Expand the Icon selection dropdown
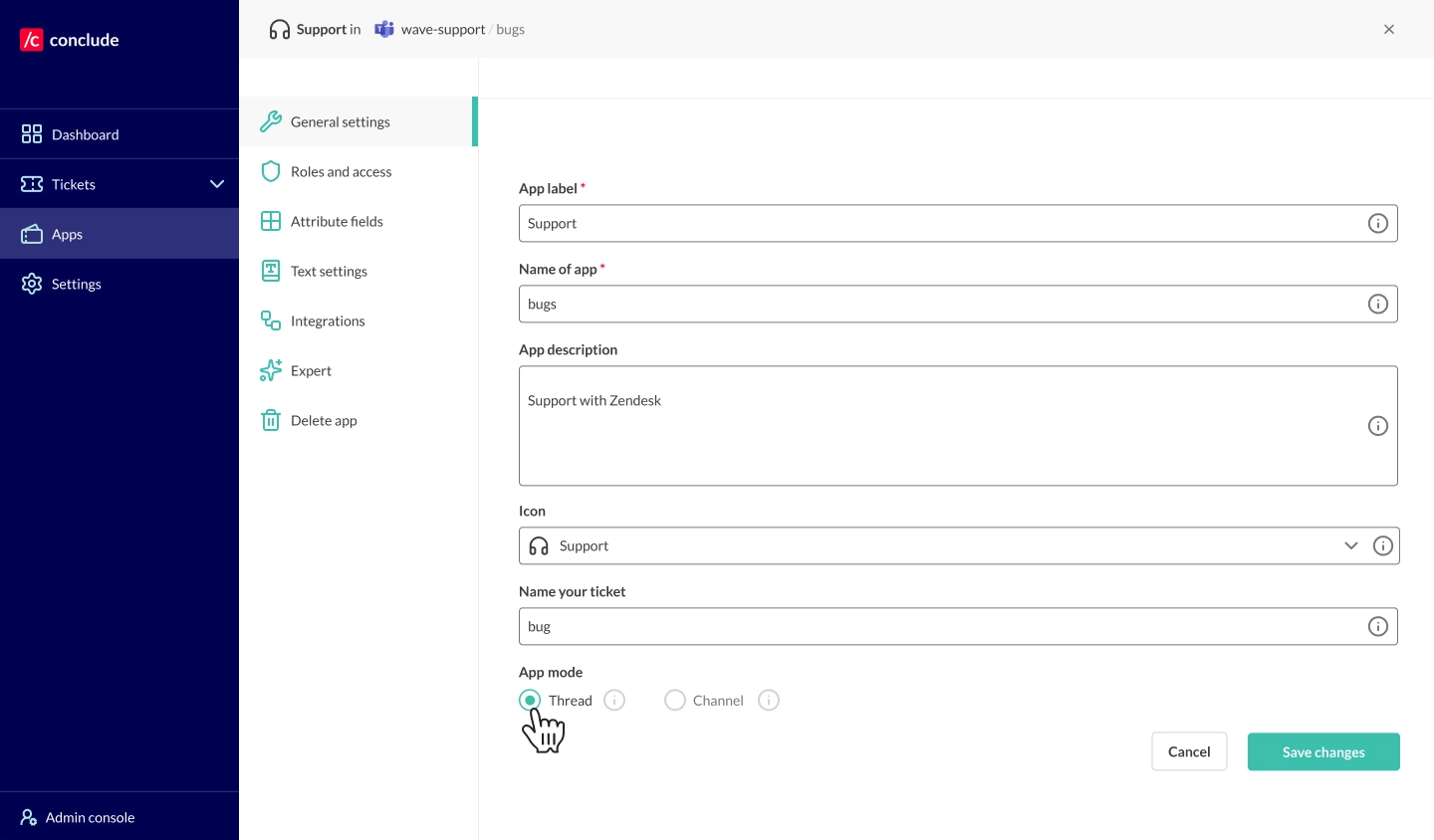Screen dimensions: 1434x840 1351,545
